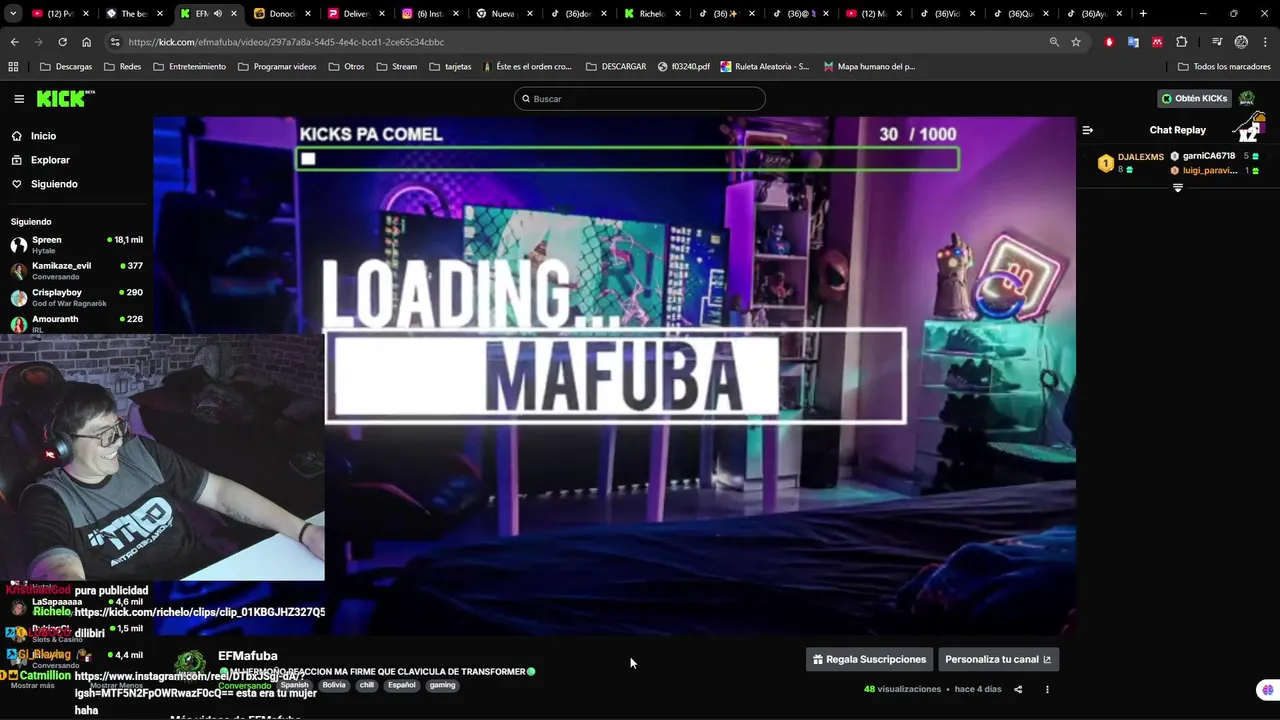Viewport: 1280px width, 720px height.
Task: Select the chill tag
Action: click(x=367, y=685)
